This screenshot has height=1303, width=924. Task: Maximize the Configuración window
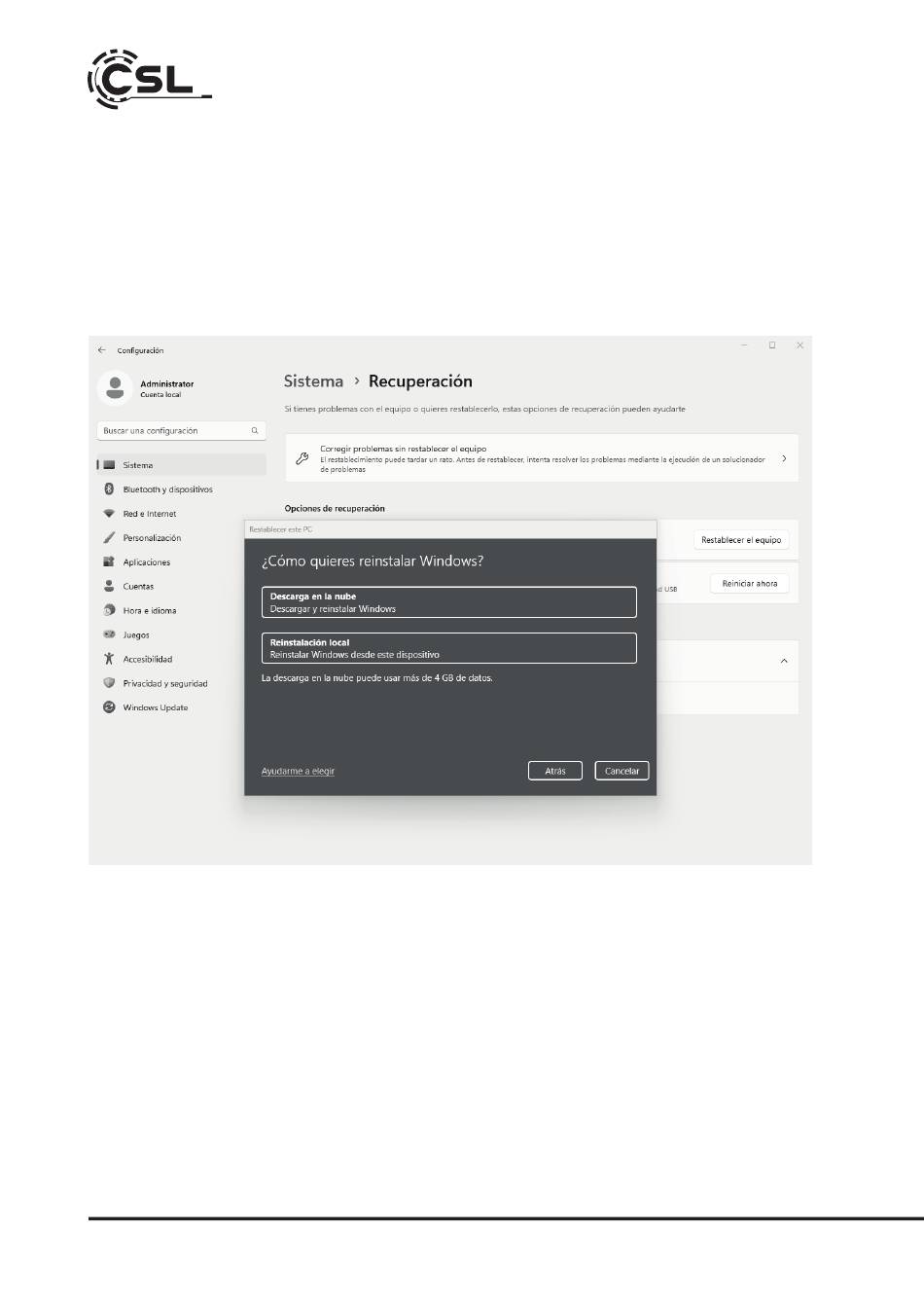pyautogui.click(x=772, y=345)
